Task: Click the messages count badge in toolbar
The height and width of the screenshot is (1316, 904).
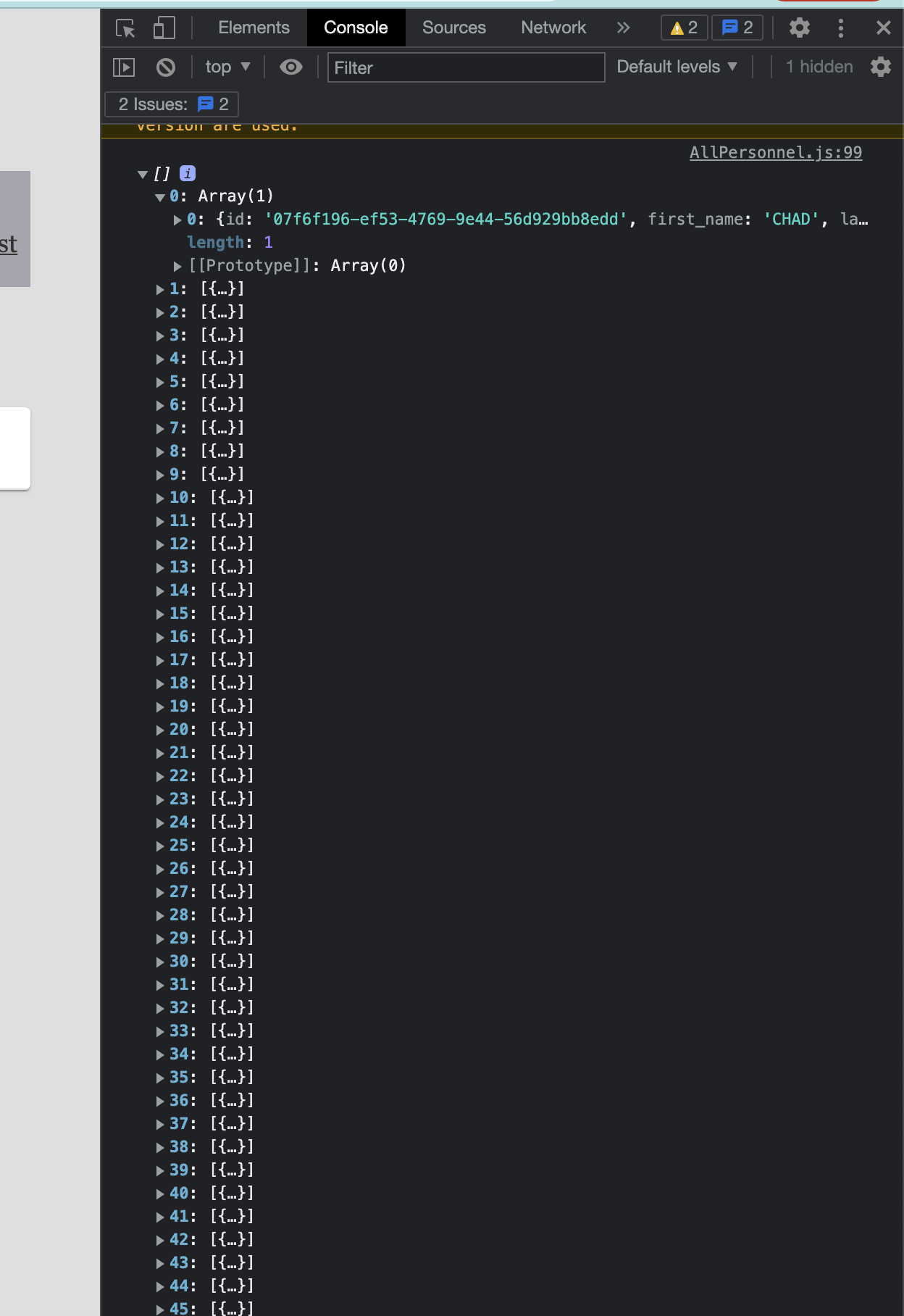Action: (x=737, y=28)
